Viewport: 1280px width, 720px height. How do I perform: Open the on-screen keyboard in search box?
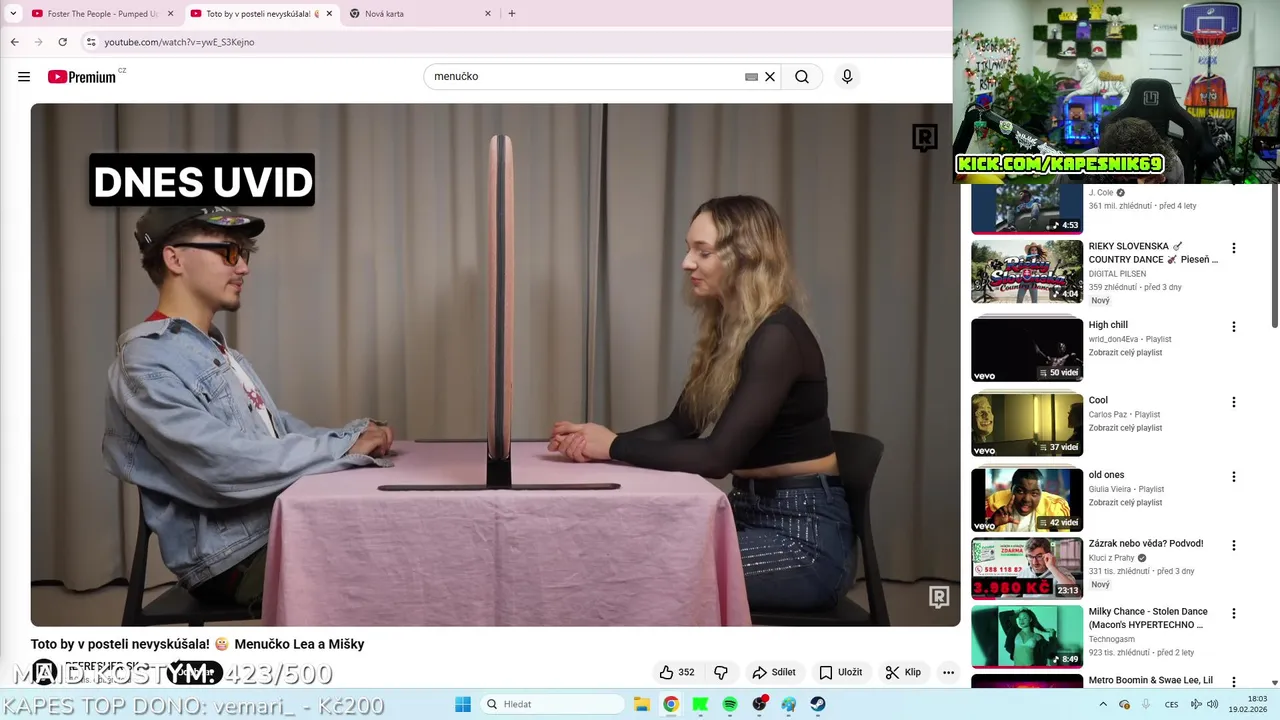tap(751, 77)
